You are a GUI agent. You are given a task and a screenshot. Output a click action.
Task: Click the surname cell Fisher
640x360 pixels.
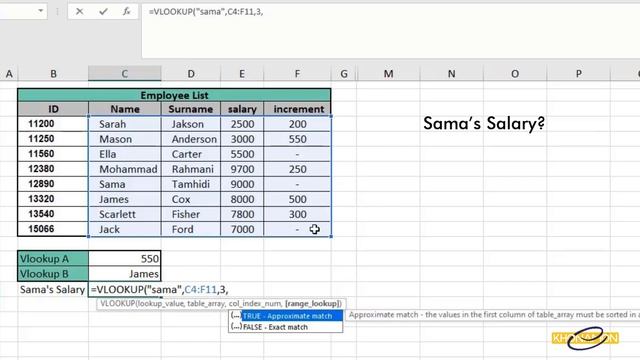click(x=191, y=214)
